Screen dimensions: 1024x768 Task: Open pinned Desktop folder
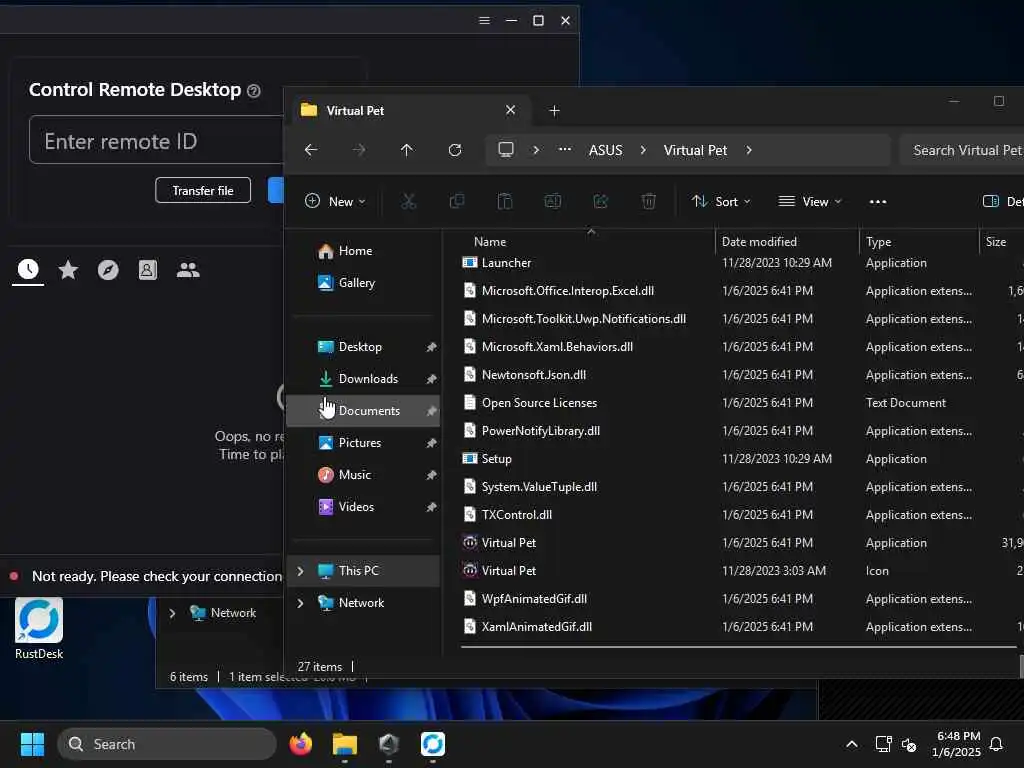click(362, 347)
